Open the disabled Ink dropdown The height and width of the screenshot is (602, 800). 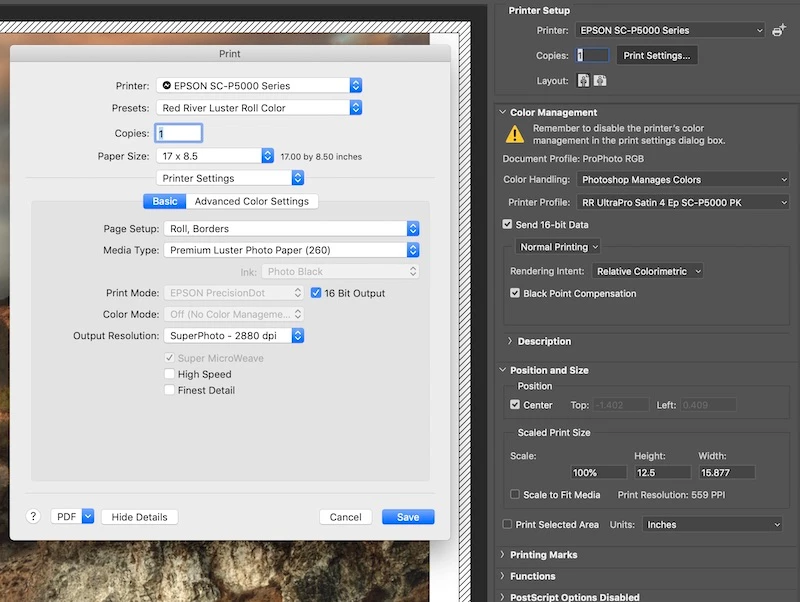[x=340, y=271]
